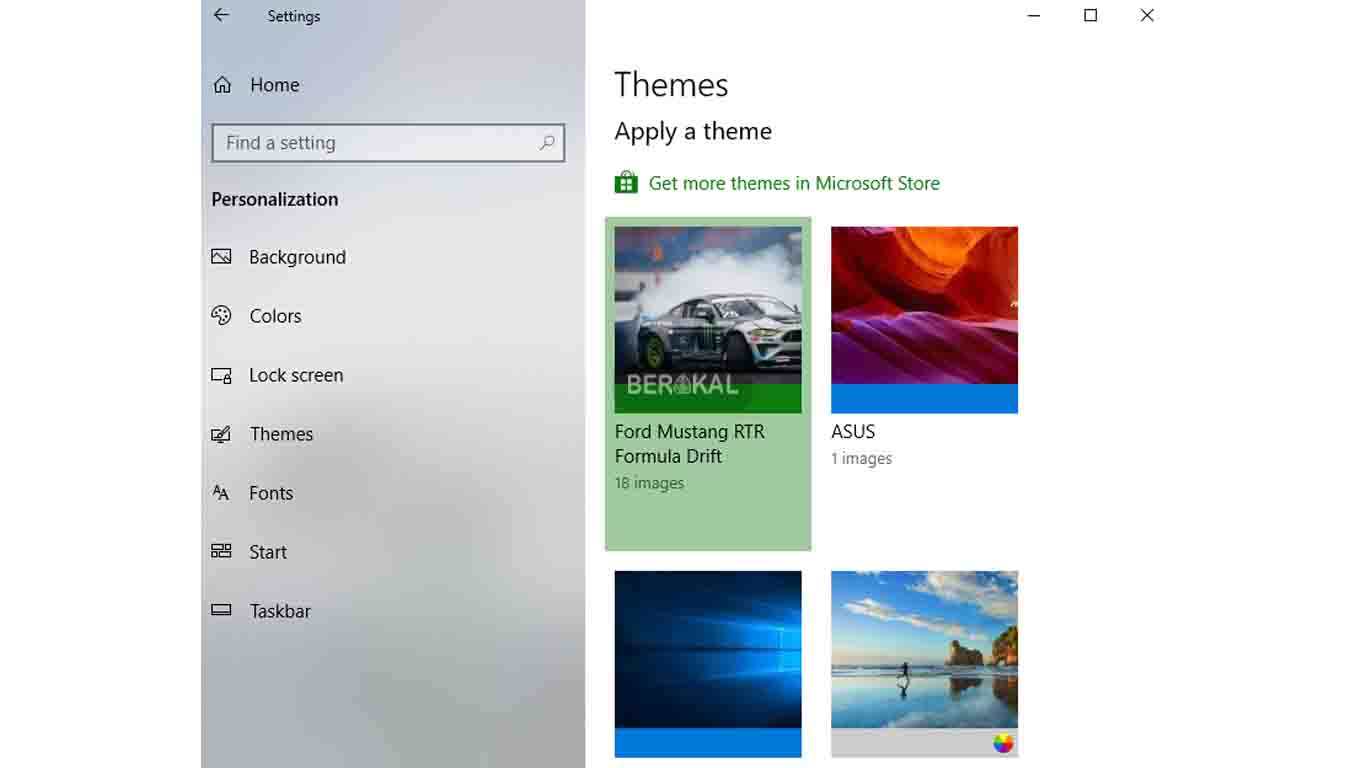Open Get more themes in Microsoft Store
The image size is (1366, 768).
pos(794,183)
